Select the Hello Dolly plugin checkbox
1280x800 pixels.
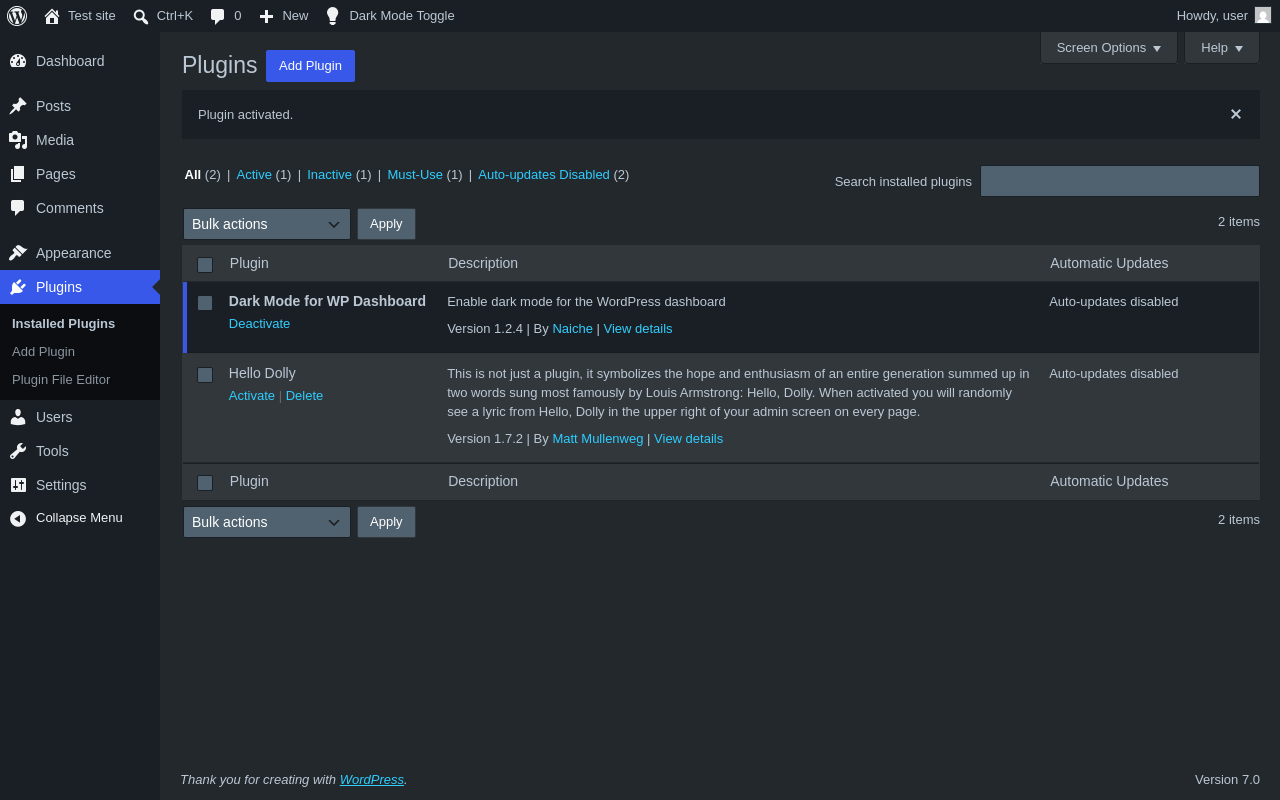click(205, 375)
